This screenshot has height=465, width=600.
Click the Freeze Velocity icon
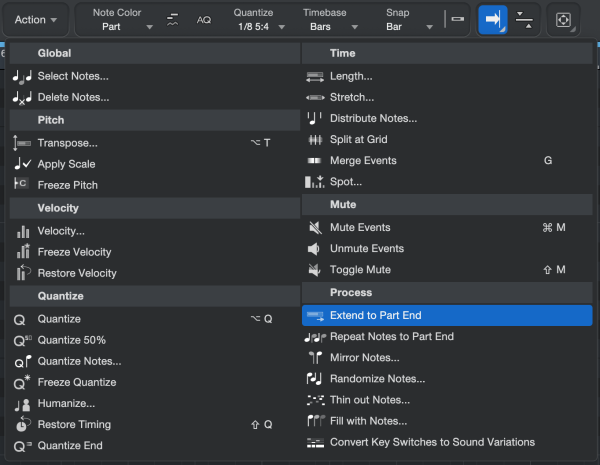tap(23, 251)
